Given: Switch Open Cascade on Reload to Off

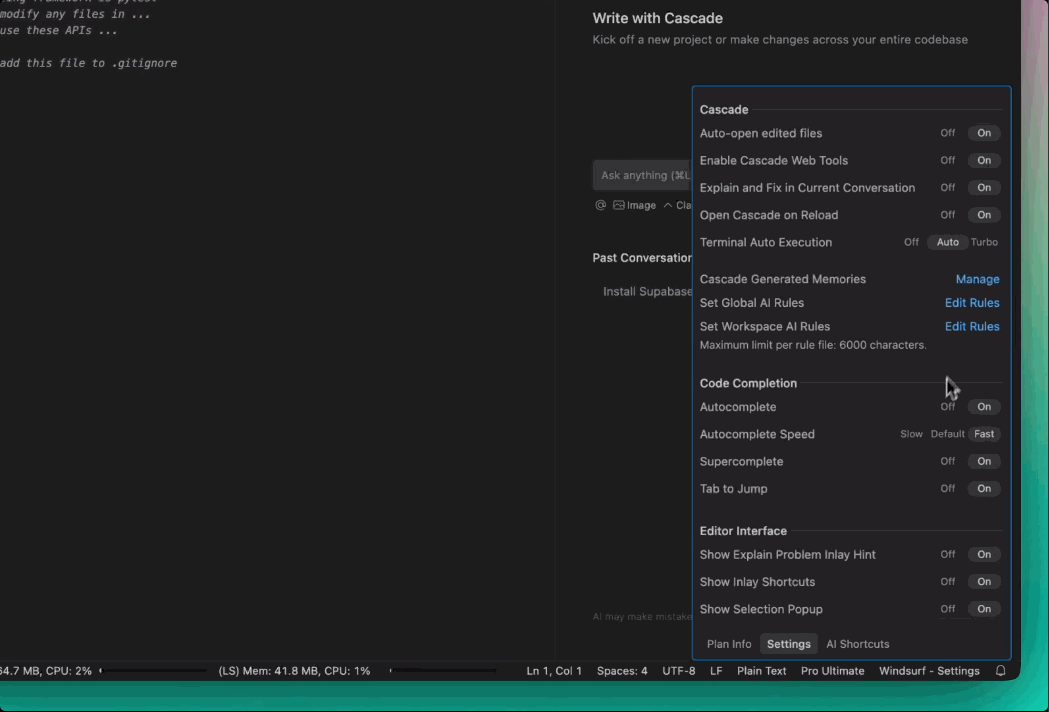Looking at the screenshot, I should point(947,215).
